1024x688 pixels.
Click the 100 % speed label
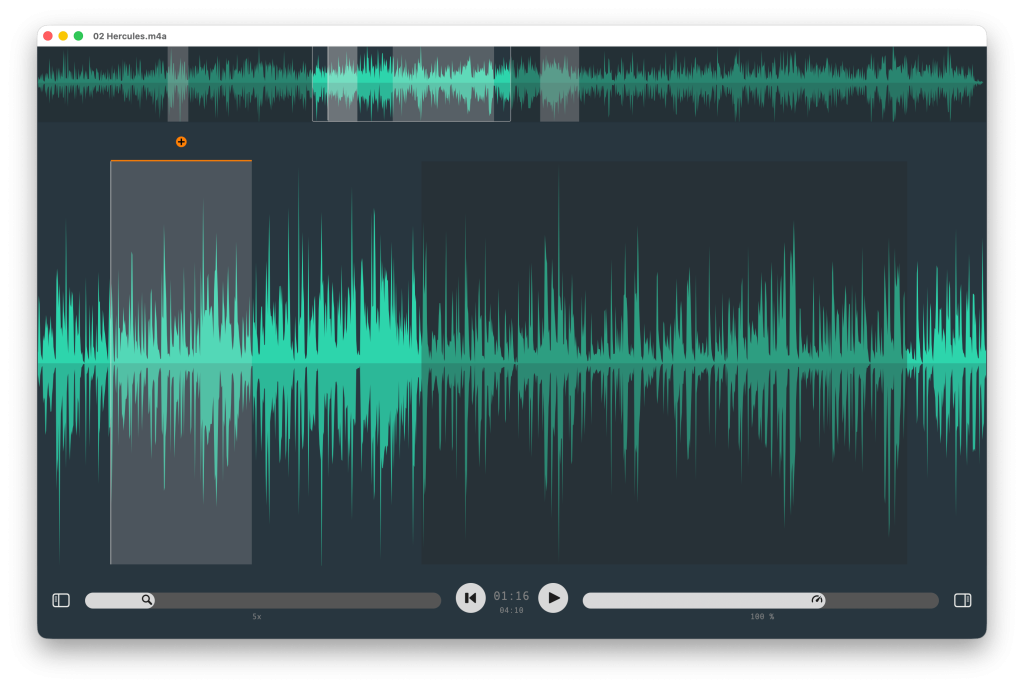click(762, 617)
